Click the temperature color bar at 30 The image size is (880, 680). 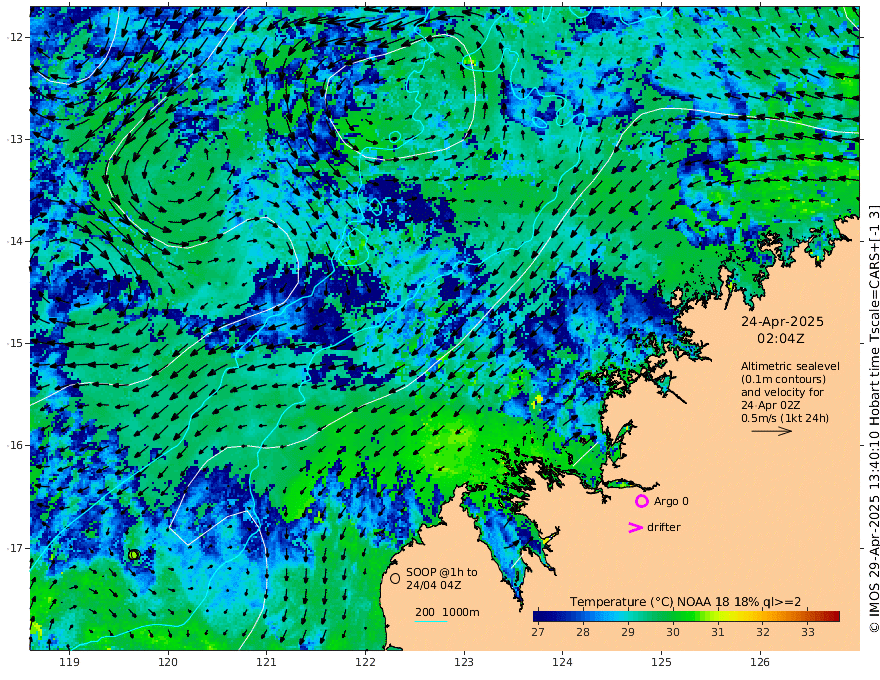(x=673, y=616)
